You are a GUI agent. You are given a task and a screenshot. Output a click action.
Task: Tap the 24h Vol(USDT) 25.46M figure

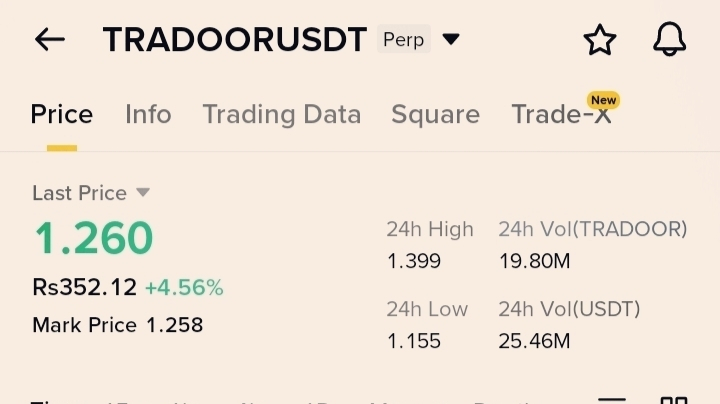pyautogui.click(x=534, y=341)
